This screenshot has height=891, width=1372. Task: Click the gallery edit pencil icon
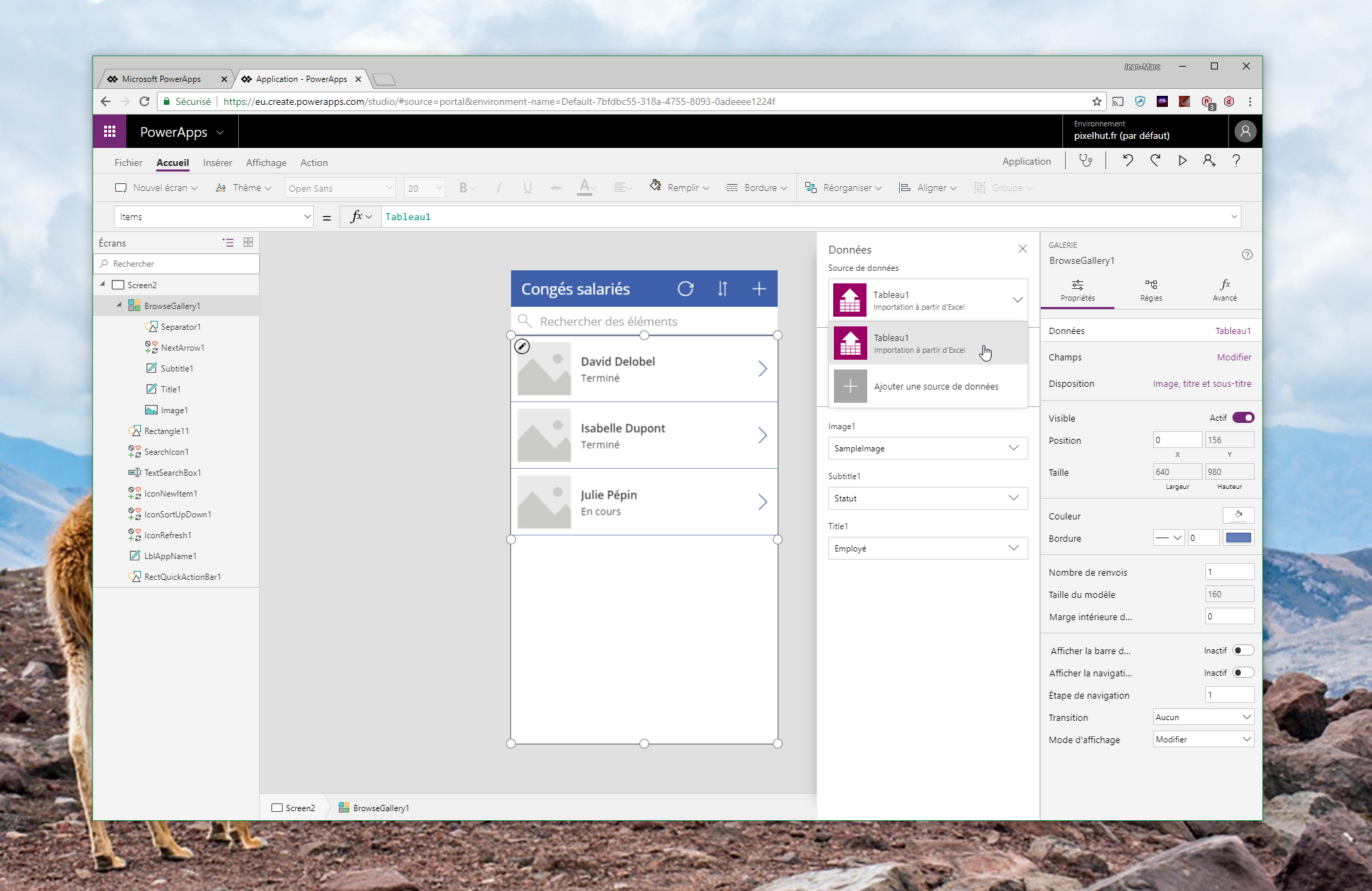click(x=522, y=346)
